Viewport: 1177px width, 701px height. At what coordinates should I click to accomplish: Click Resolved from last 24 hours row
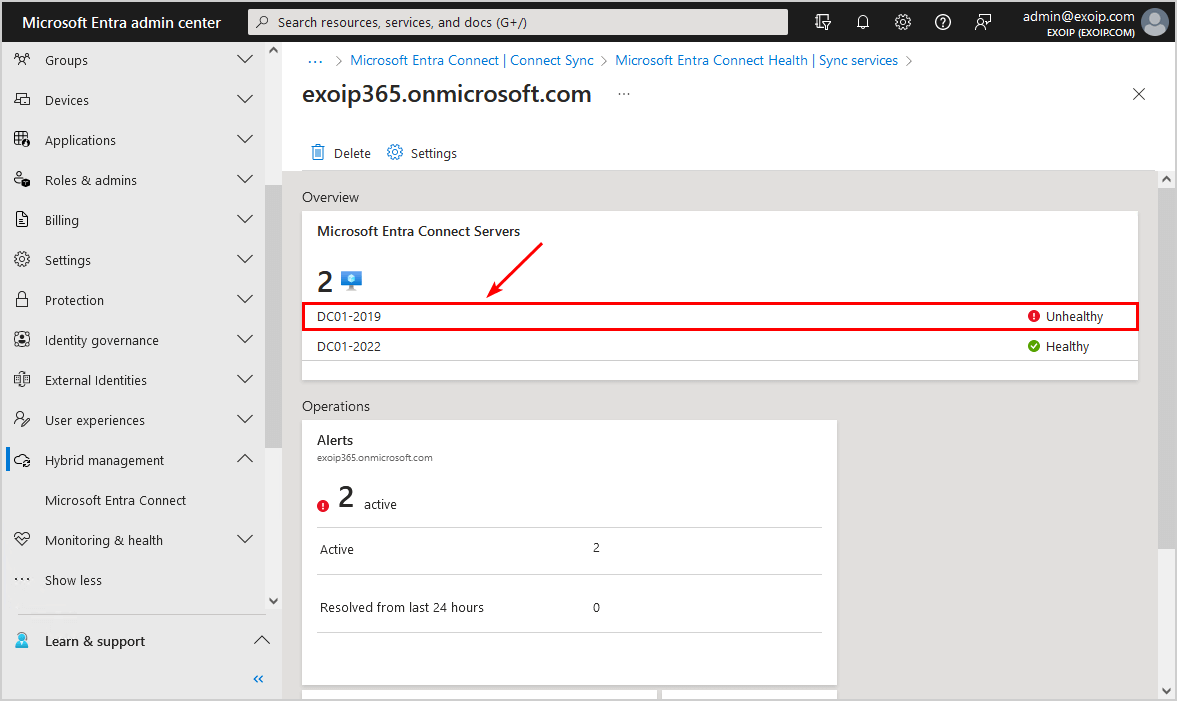tap(569, 607)
